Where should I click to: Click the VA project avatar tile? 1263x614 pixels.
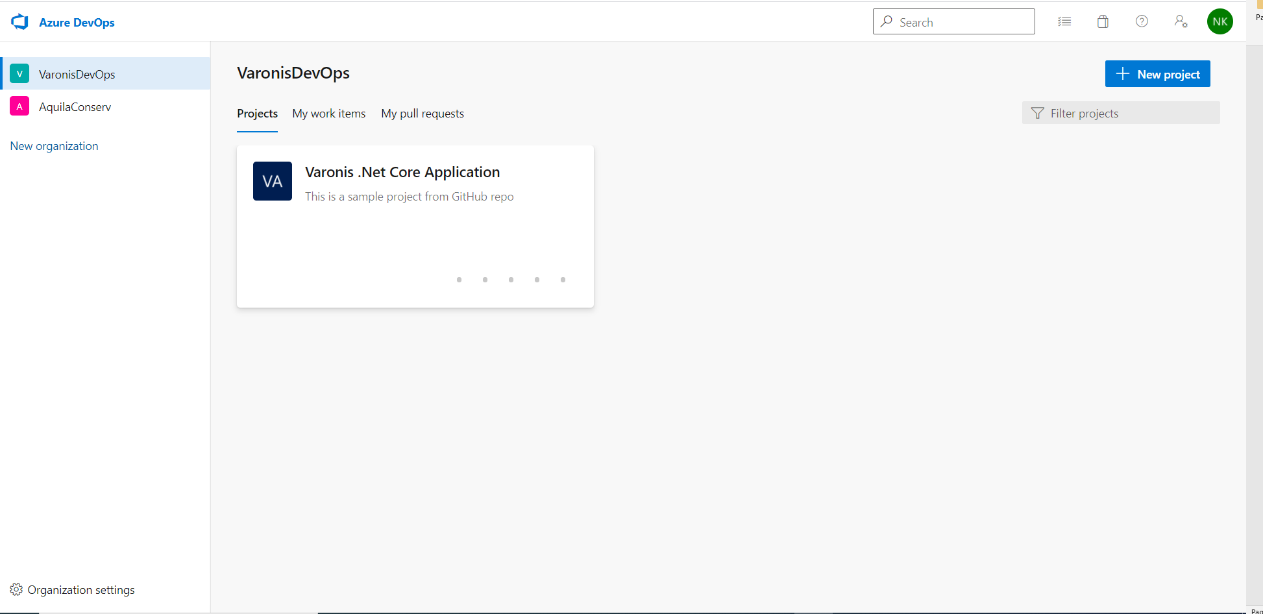(272, 181)
